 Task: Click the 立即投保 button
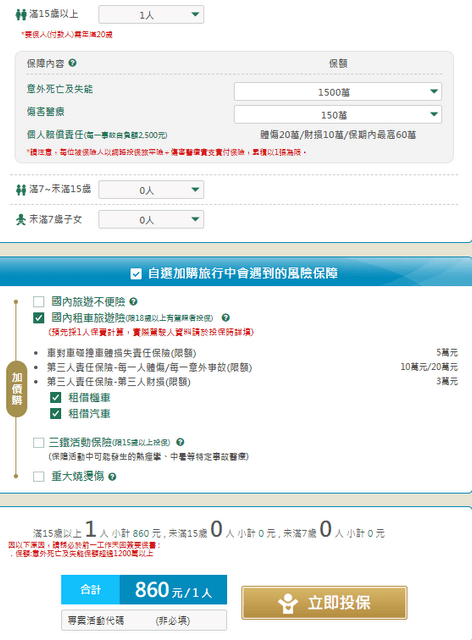click(x=324, y=602)
